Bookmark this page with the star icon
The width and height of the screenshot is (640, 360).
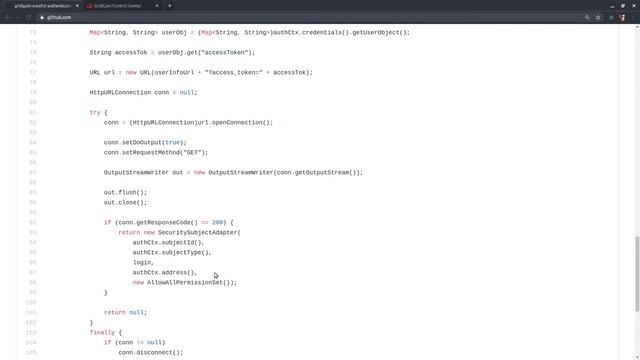(598, 18)
